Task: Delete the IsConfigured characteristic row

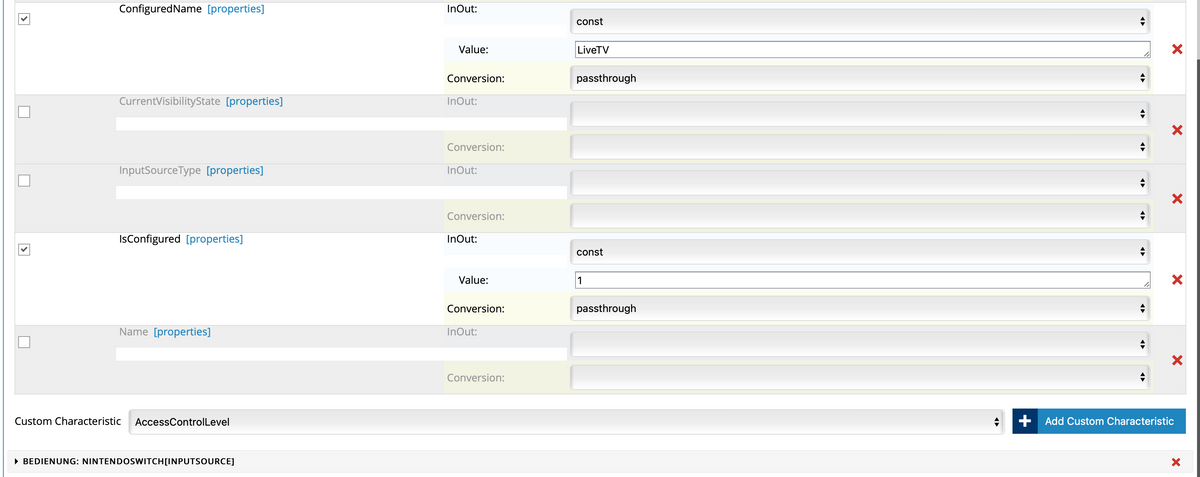Action: click(1177, 279)
